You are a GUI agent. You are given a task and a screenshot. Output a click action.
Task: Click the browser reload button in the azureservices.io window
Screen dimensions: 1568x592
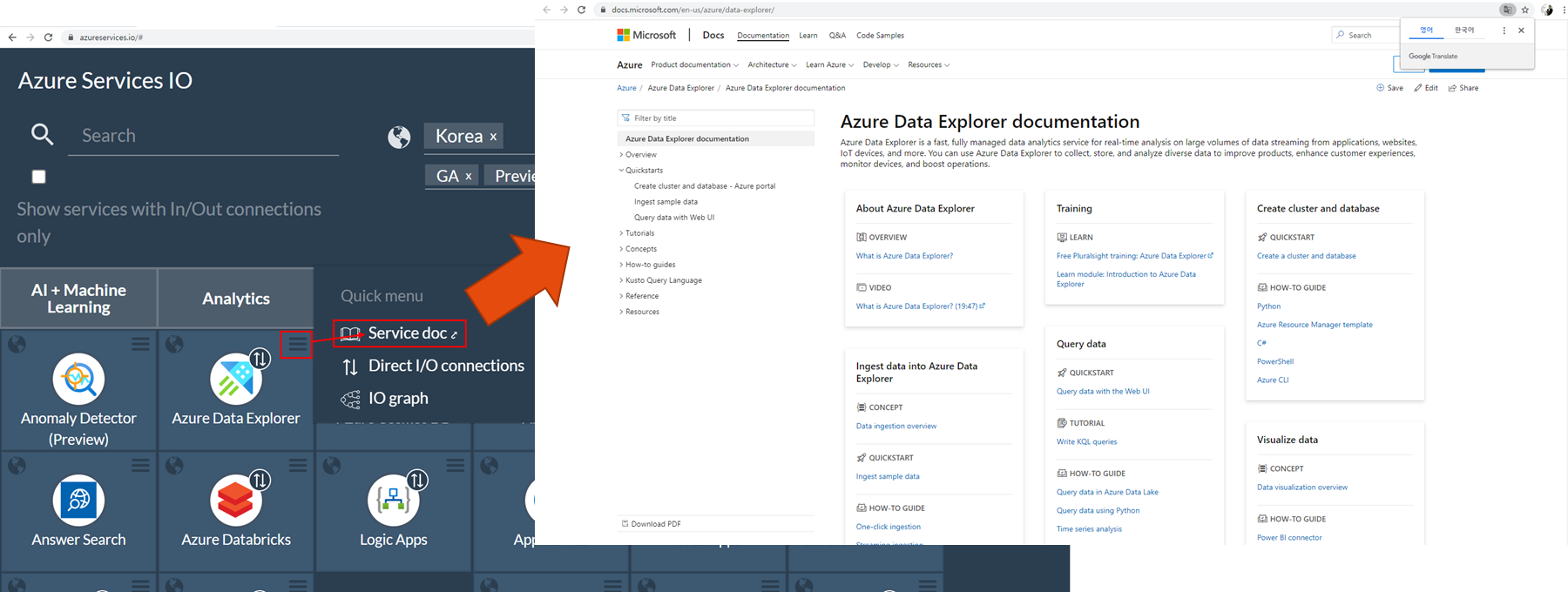[48, 37]
